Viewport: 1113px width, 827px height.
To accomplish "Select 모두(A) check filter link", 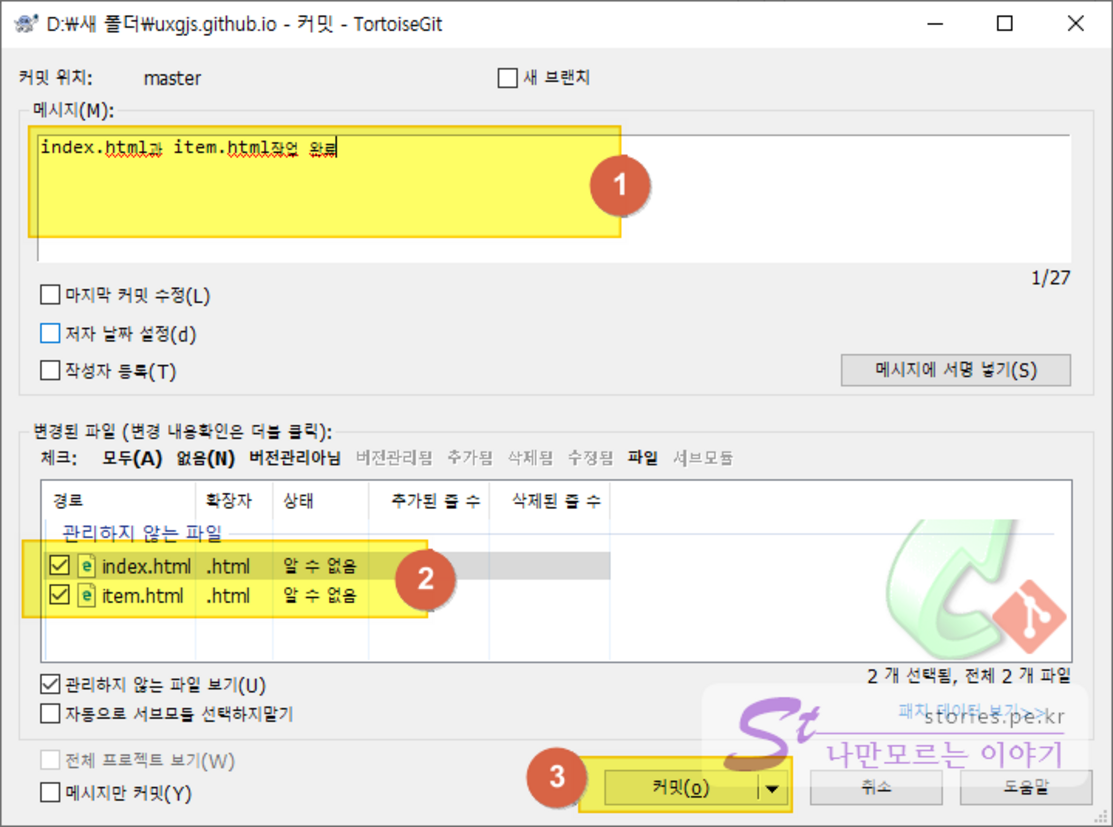I will (x=131, y=458).
